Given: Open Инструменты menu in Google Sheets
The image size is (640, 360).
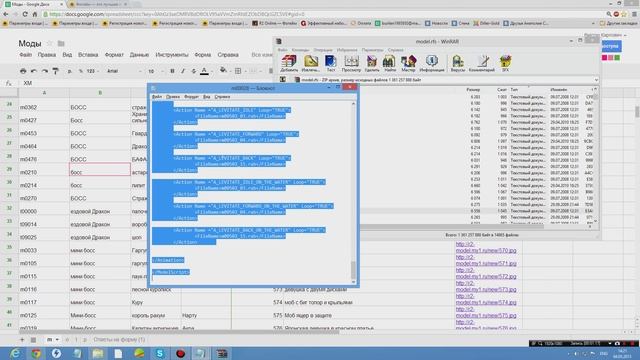Looking at the screenshot, I should click(x=171, y=55).
